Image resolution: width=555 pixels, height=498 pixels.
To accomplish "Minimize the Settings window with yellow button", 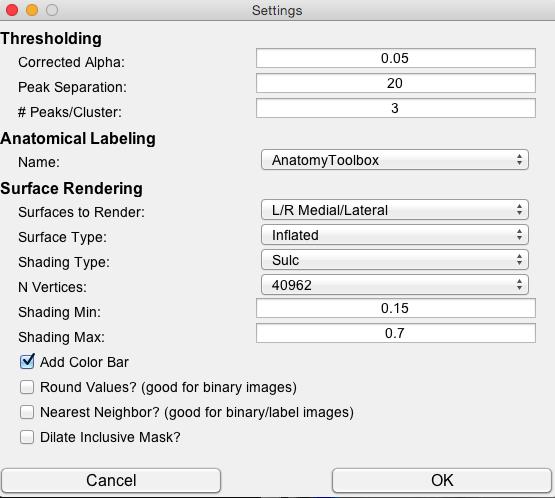I will pos(32,10).
